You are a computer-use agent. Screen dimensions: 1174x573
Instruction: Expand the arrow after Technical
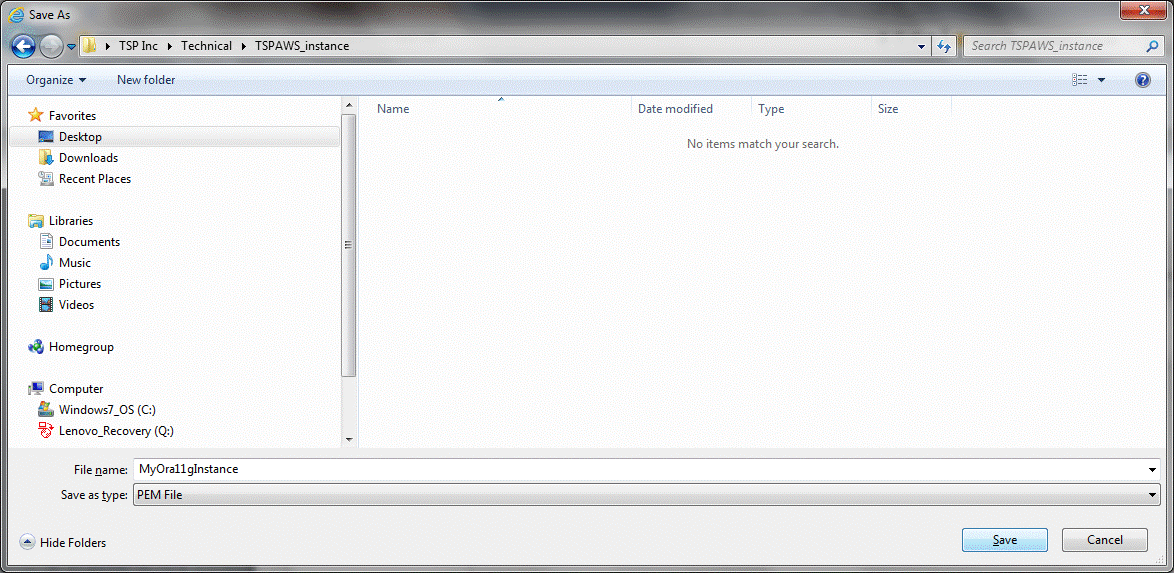click(x=244, y=46)
